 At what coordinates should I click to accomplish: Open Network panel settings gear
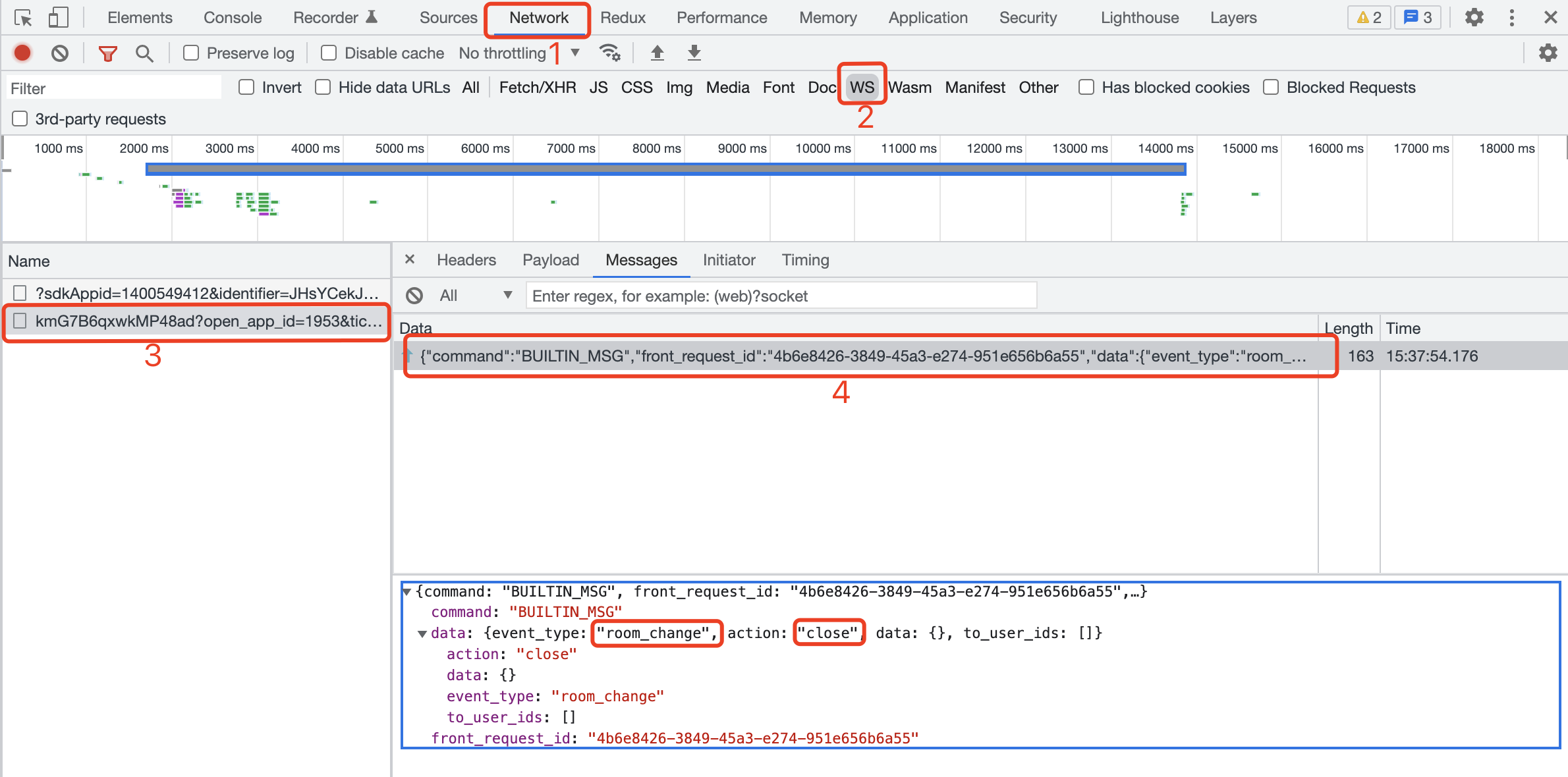pyautogui.click(x=1548, y=53)
